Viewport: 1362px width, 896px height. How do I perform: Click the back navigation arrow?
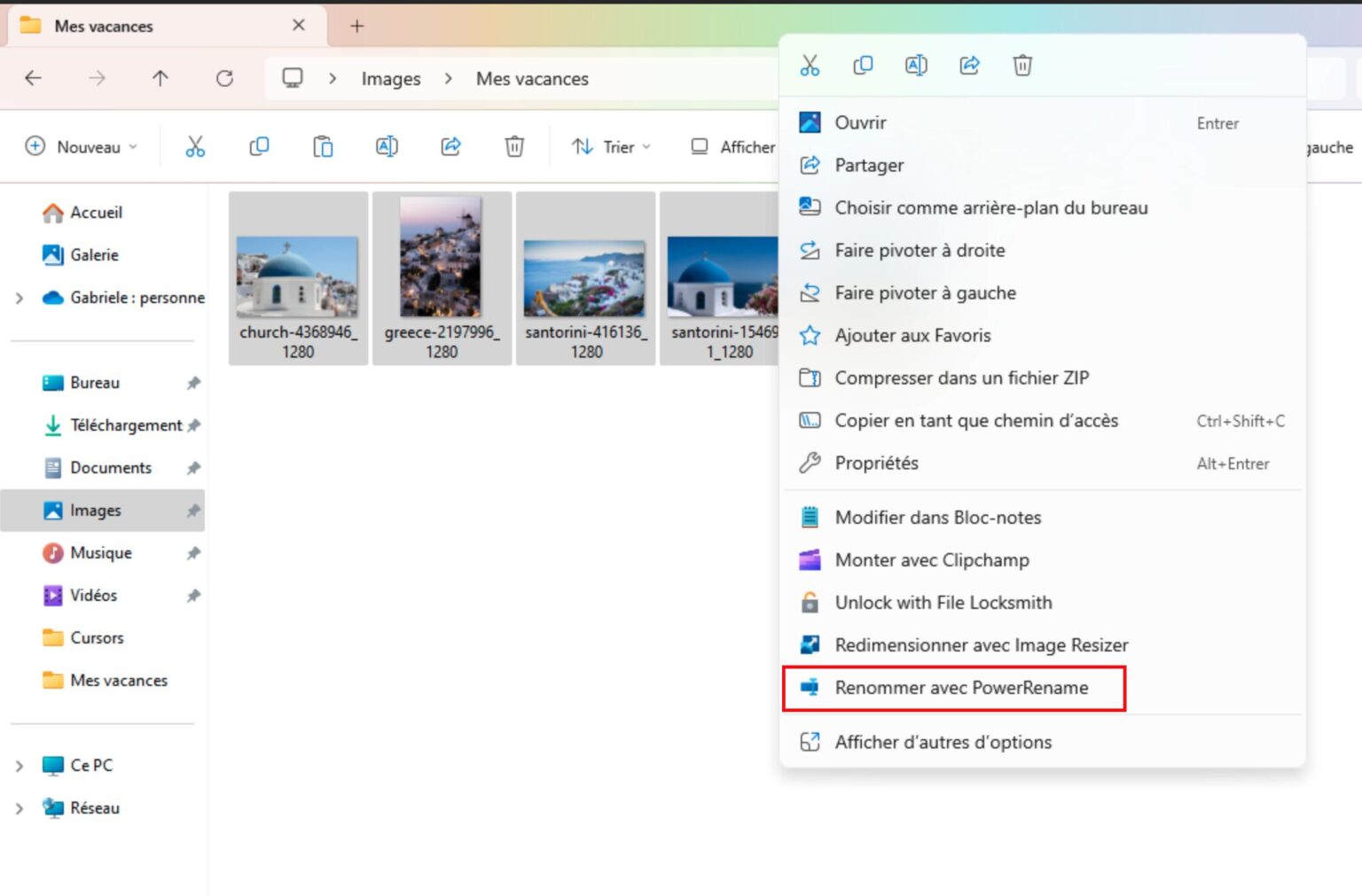coord(33,78)
